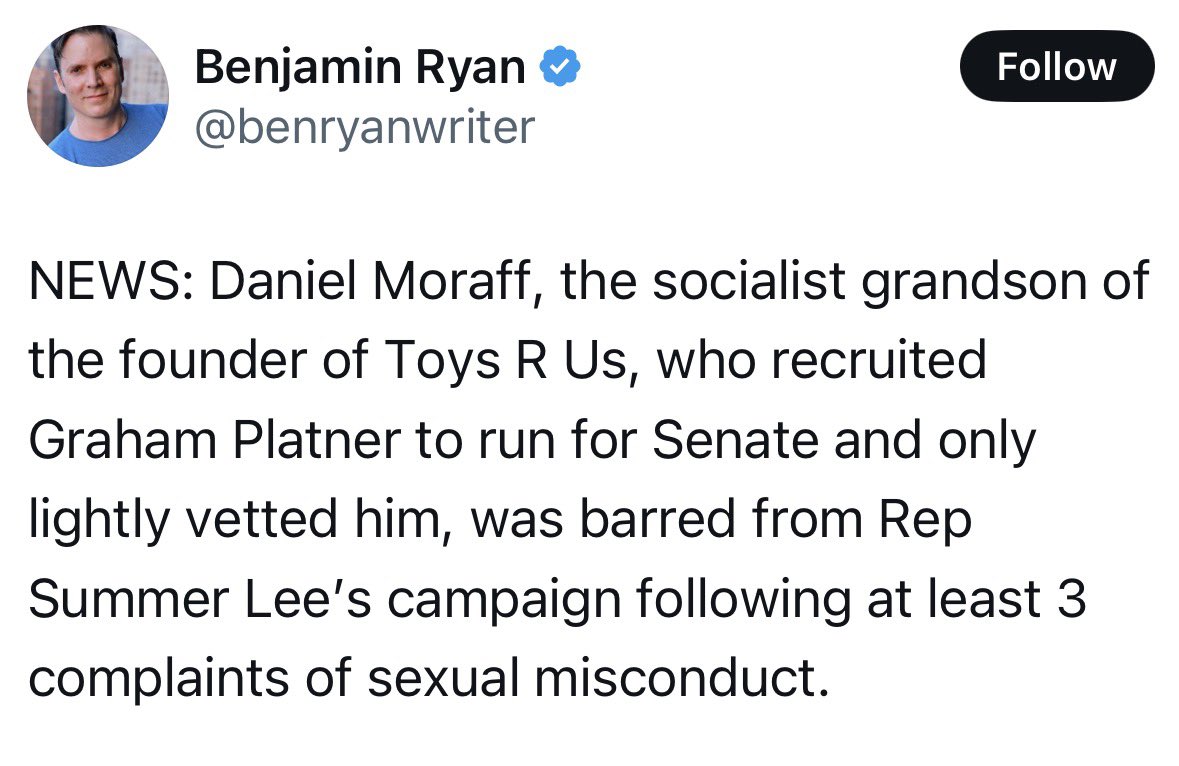Click the word complaints in tweet
The height and width of the screenshot is (766, 1179).
[158, 680]
